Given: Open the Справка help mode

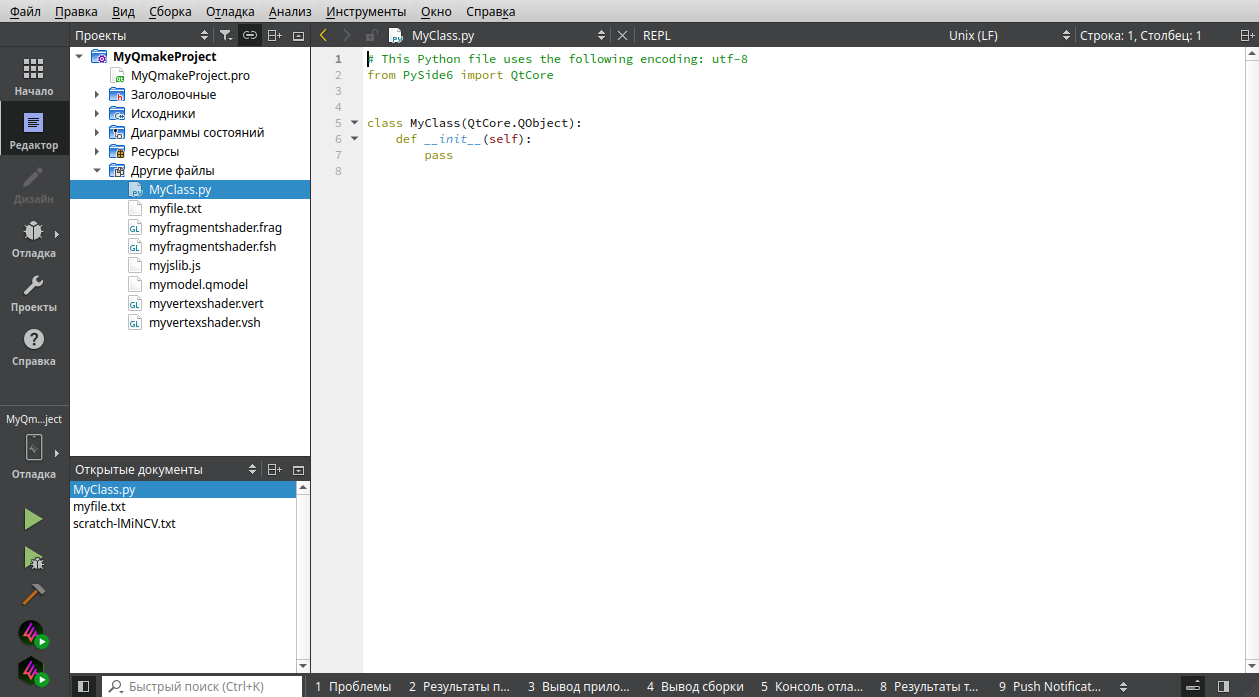Looking at the screenshot, I should tap(33, 347).
